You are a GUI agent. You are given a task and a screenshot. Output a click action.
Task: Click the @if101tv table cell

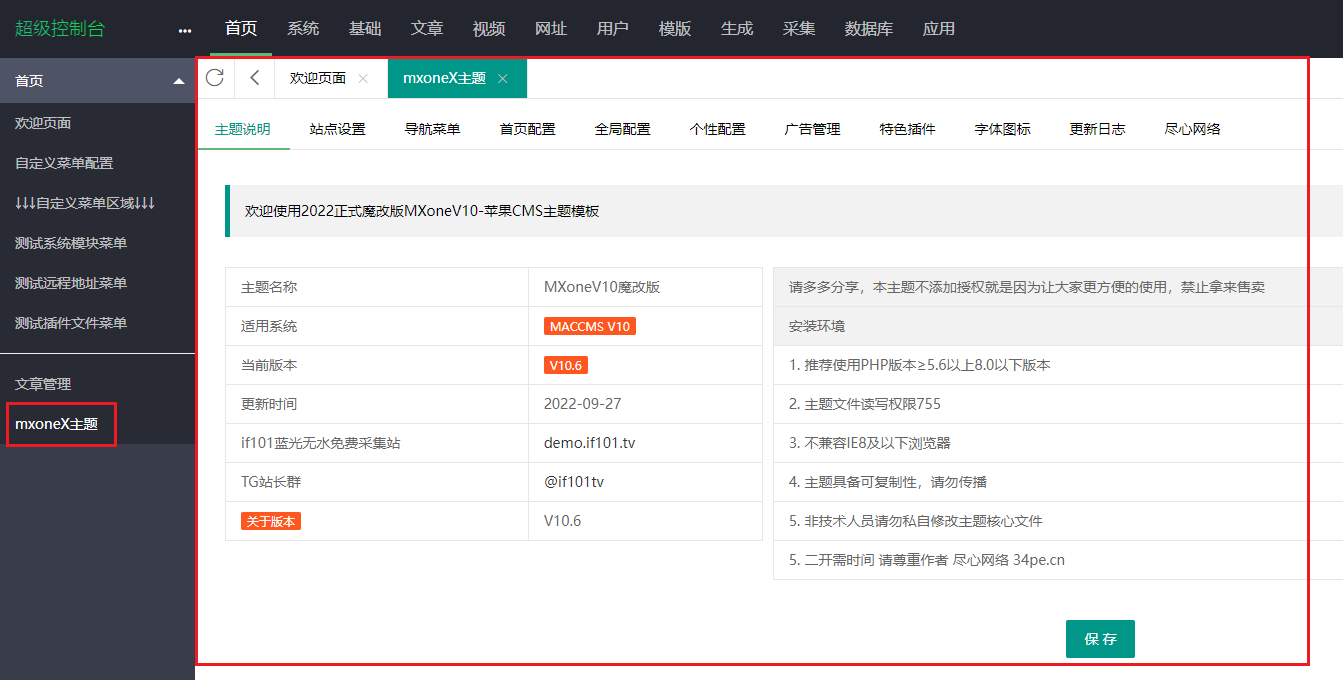point(646,482)
